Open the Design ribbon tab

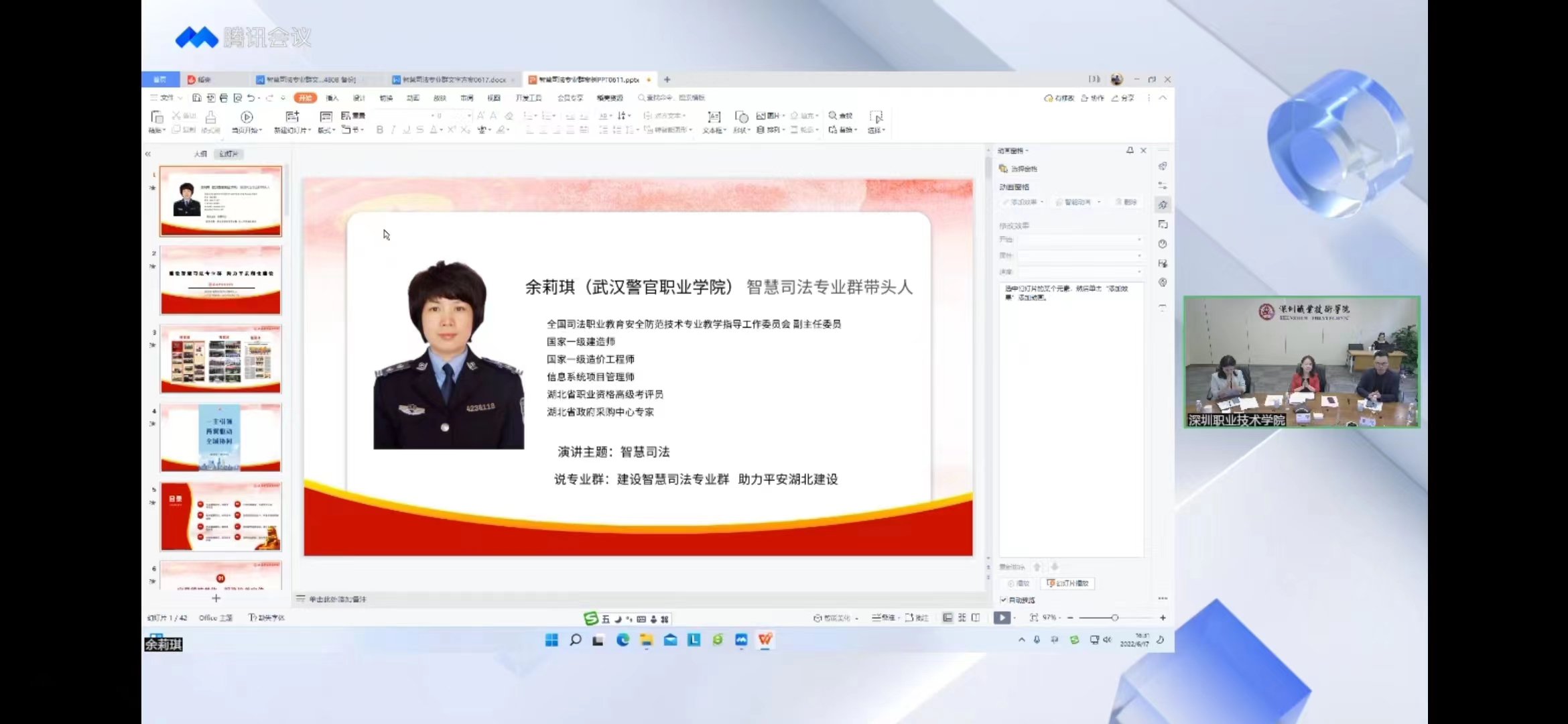[359, 98]
